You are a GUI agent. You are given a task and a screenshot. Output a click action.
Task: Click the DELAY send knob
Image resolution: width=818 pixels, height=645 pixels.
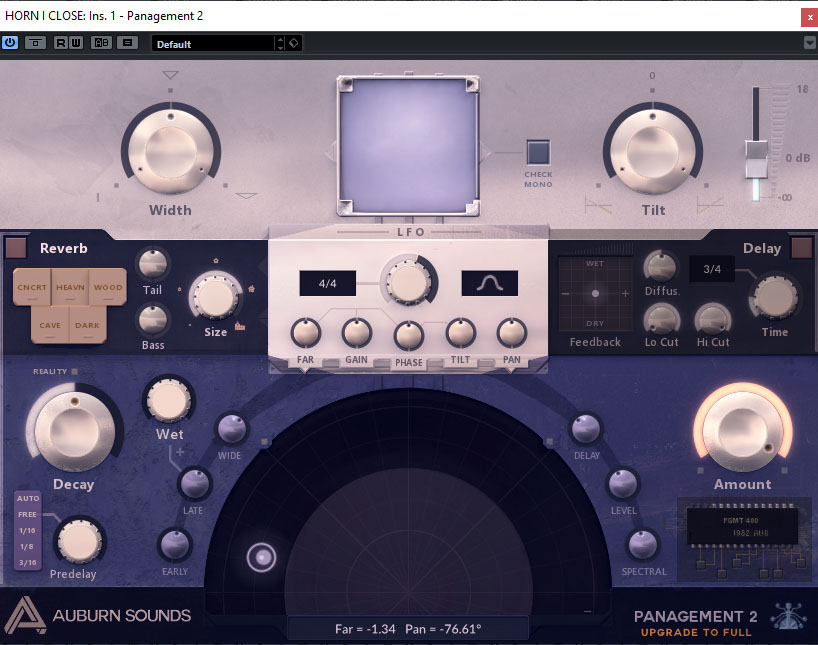coord(586,428)
